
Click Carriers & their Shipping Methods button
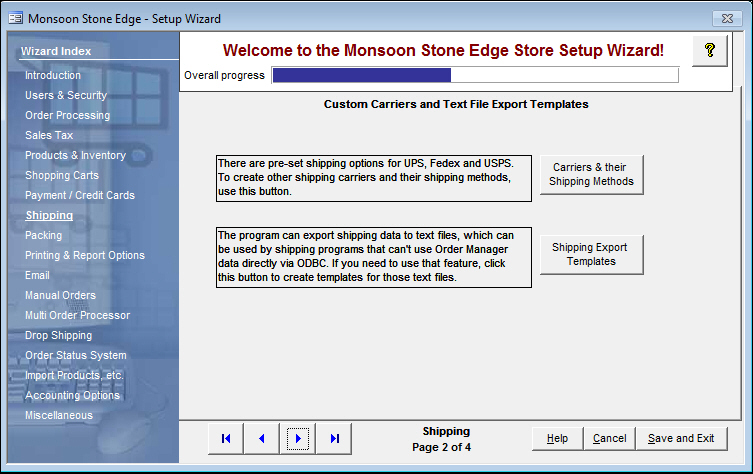pos(591,174)
